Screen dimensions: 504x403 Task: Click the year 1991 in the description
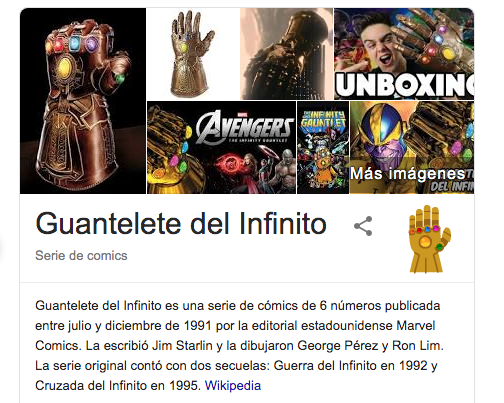pyautogui.click(x=198, y=326)
